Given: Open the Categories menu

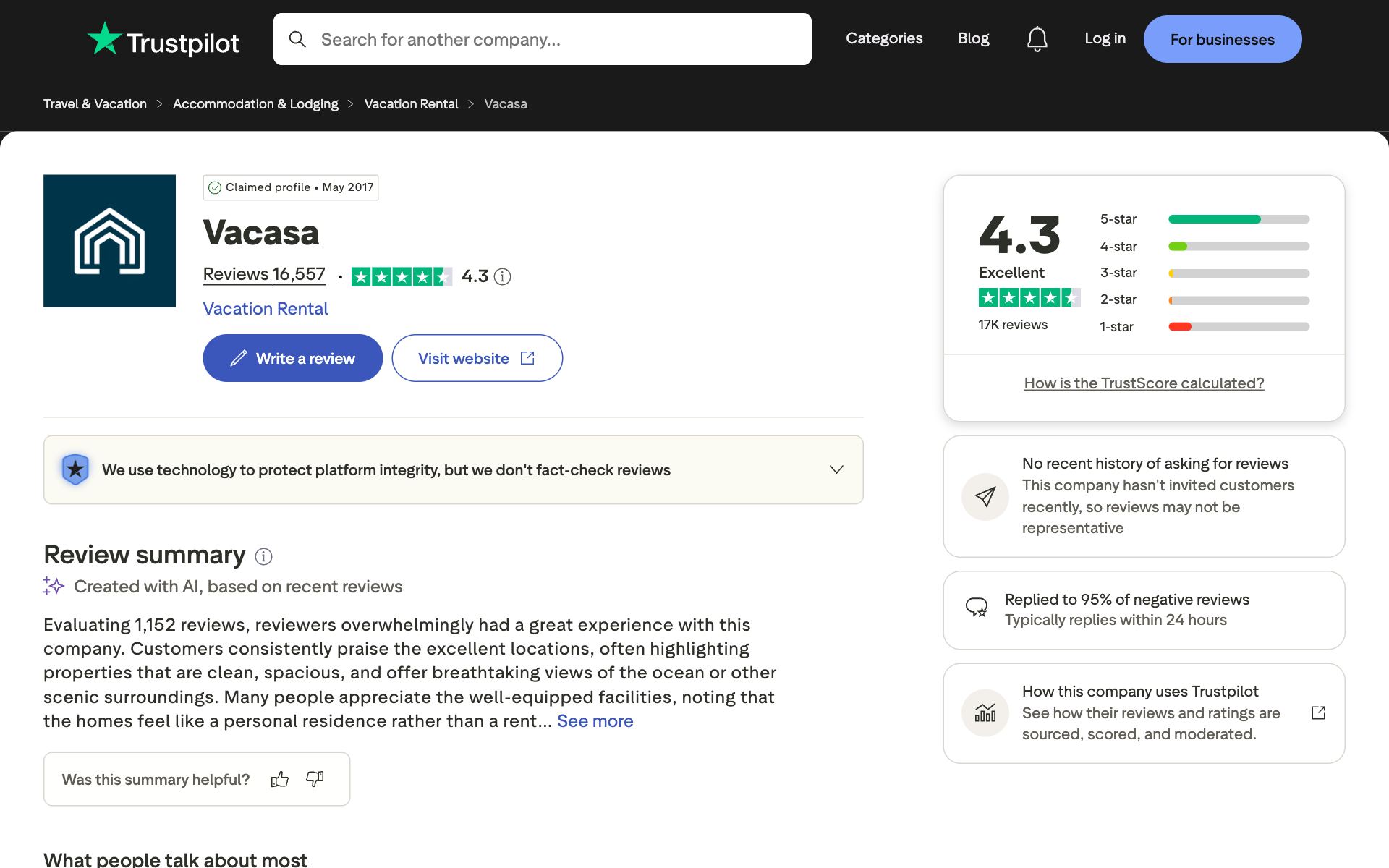Looking at the screenshot, I should point(884,38).
